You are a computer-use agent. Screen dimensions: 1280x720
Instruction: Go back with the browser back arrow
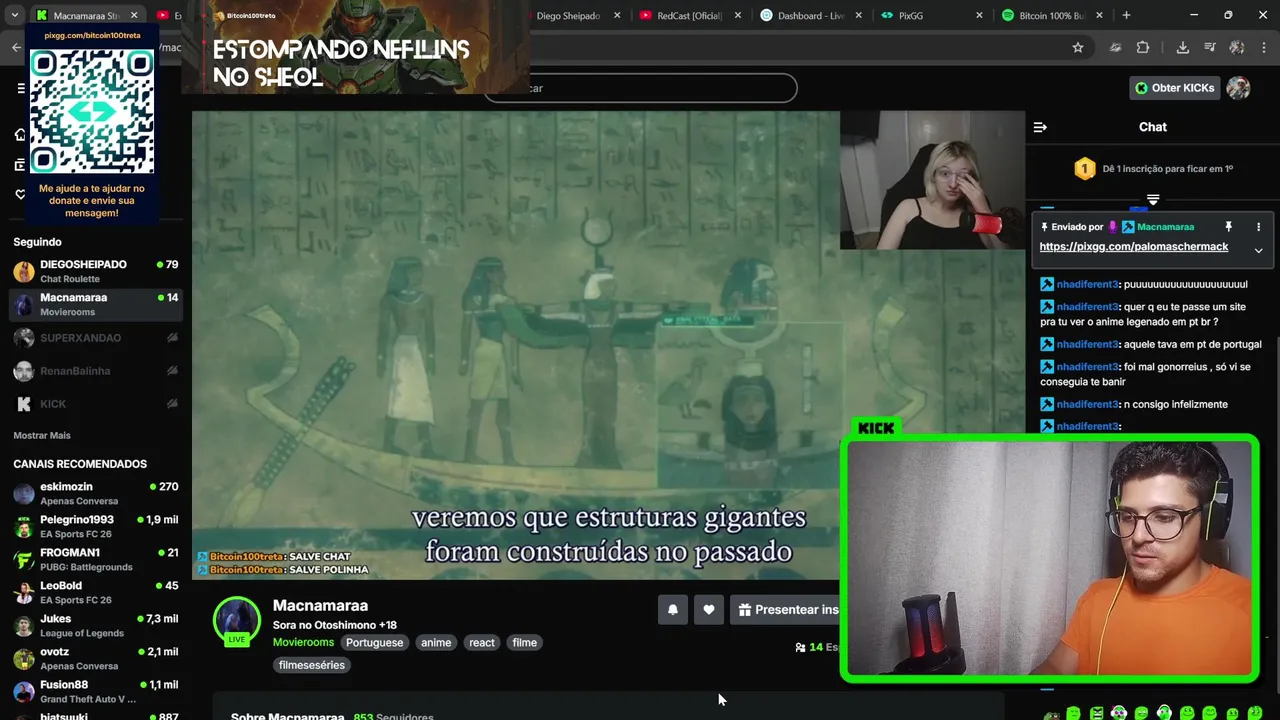[16, 47]
